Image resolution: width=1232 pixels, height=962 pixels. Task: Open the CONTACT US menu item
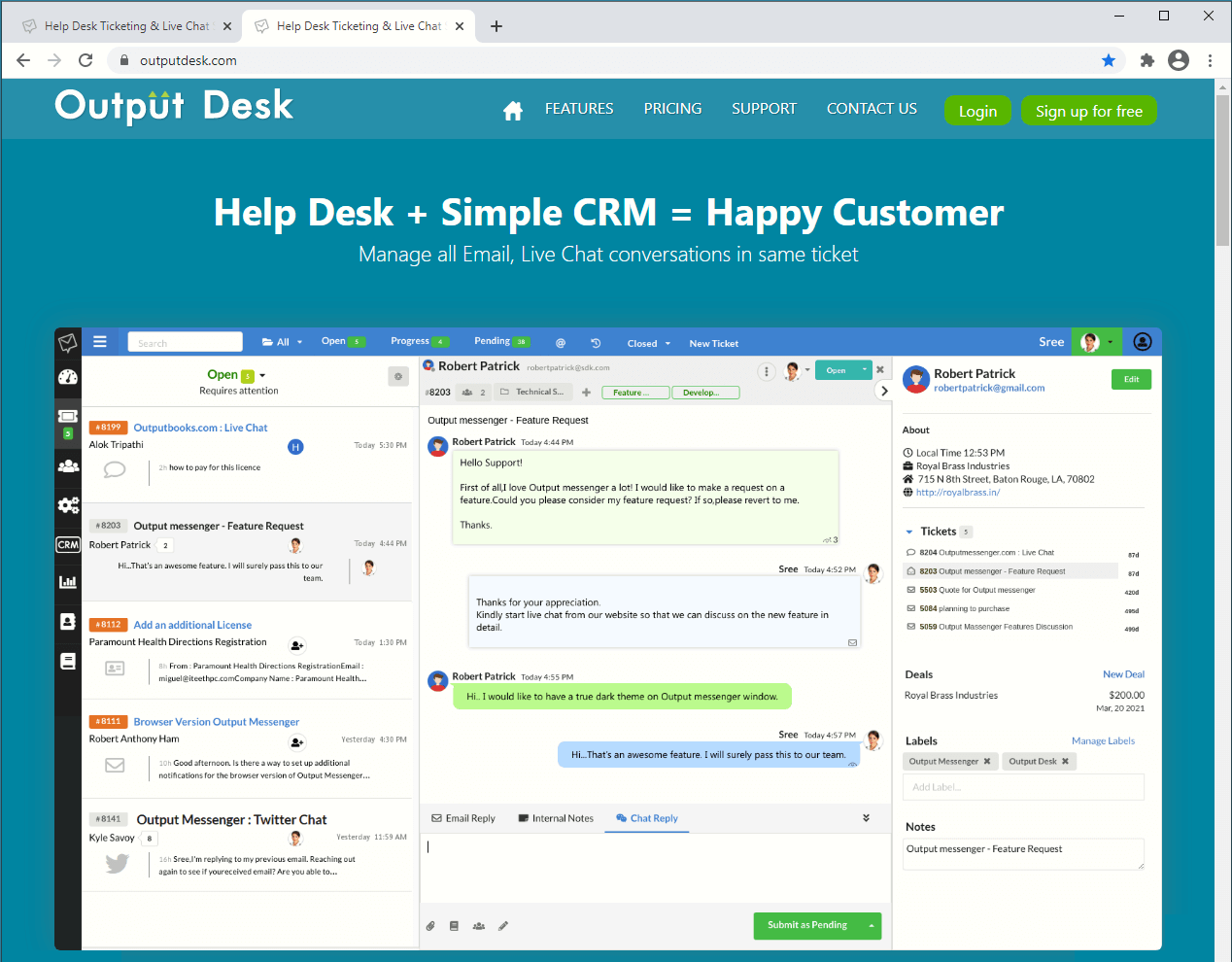872,109
